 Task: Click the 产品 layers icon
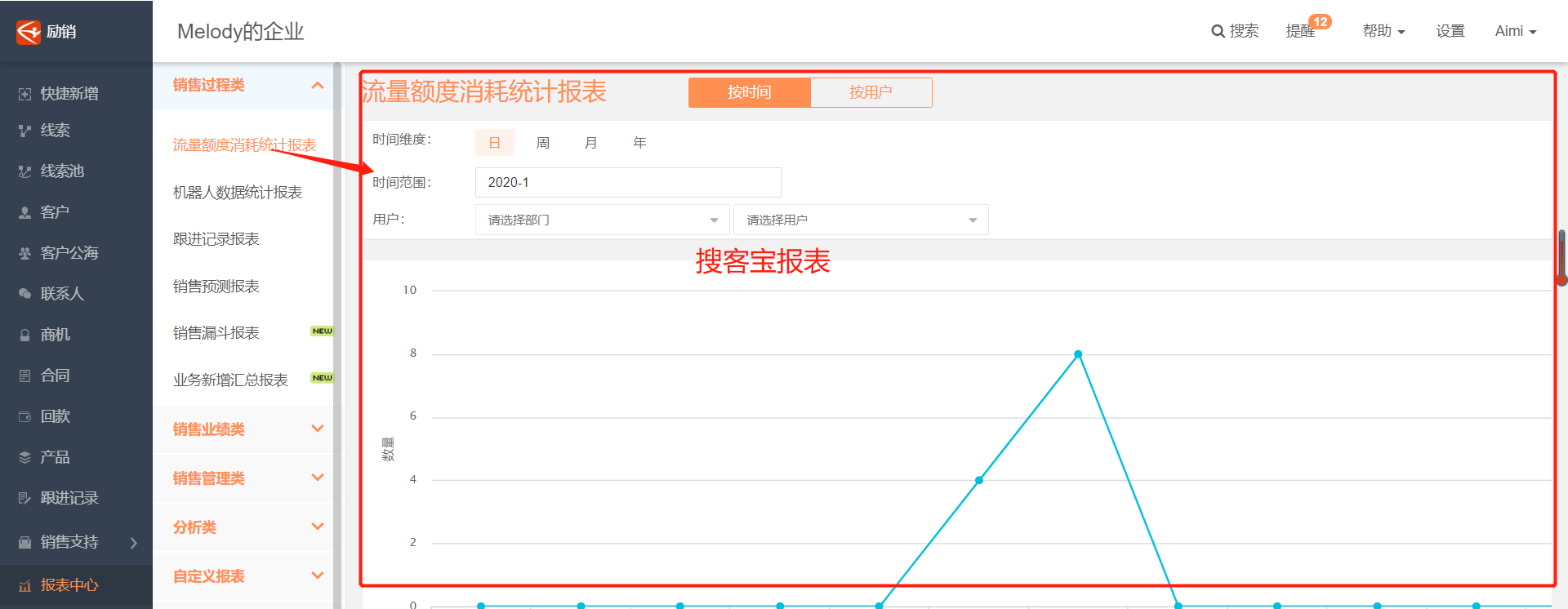click(24, 457)
